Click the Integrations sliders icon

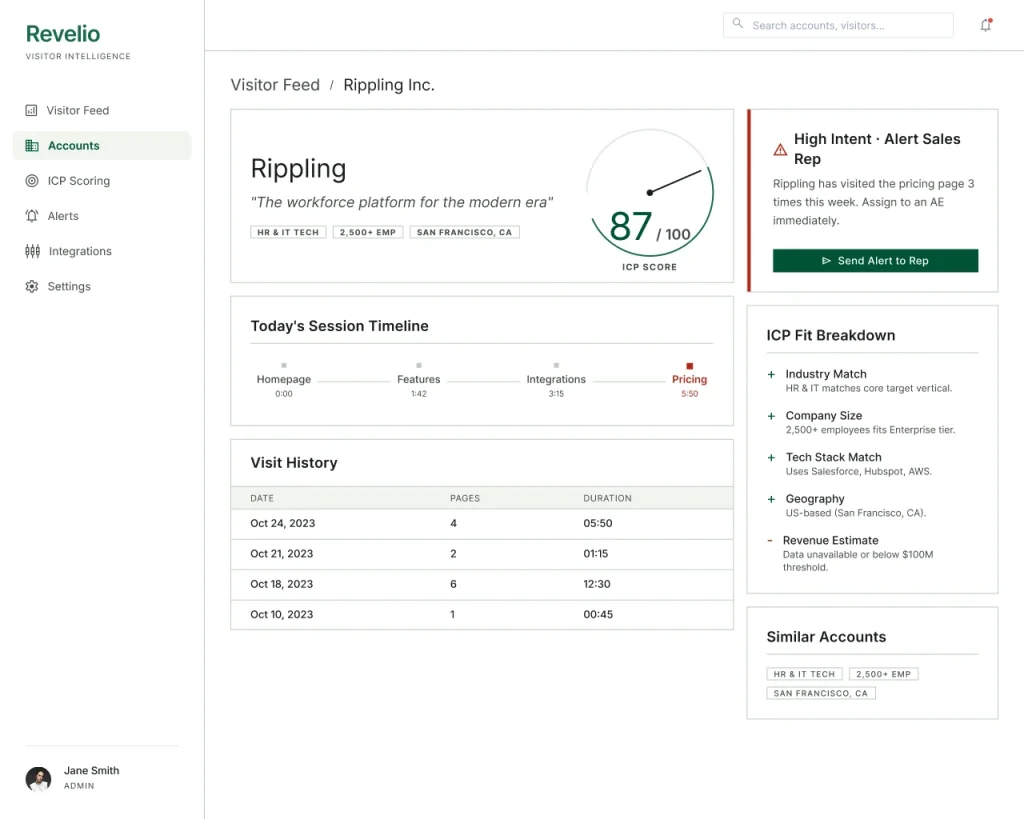click(x=32, y=251)
